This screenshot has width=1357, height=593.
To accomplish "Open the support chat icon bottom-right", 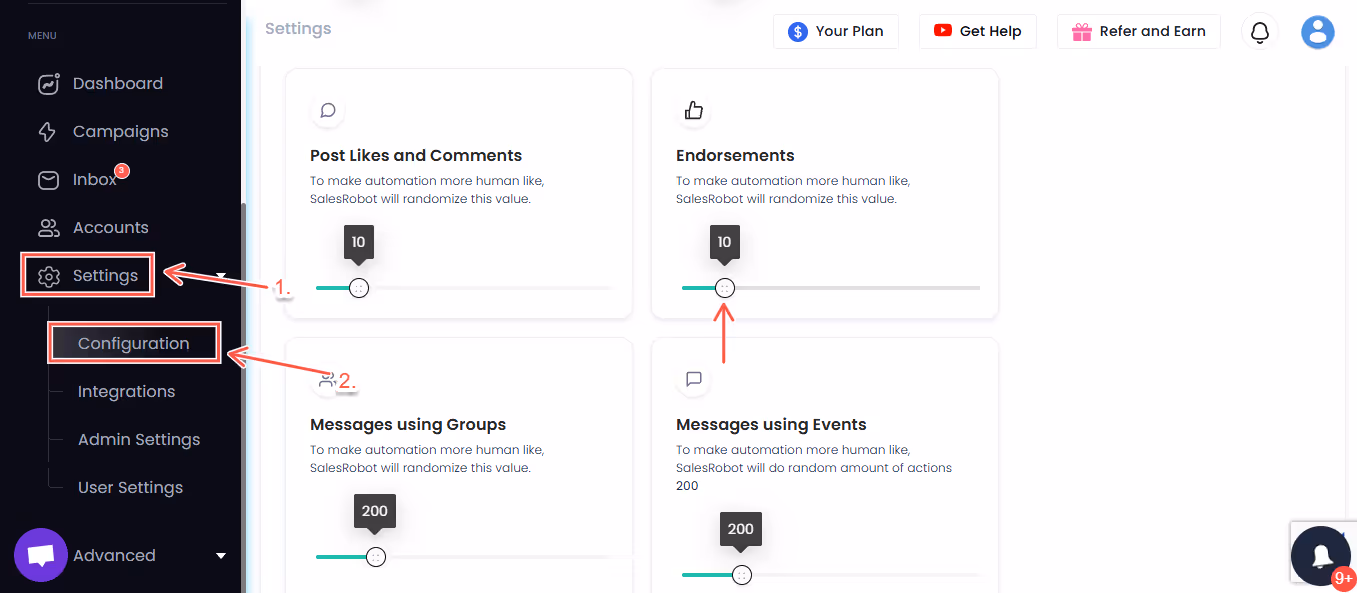I will click(x=1321, y=555).
